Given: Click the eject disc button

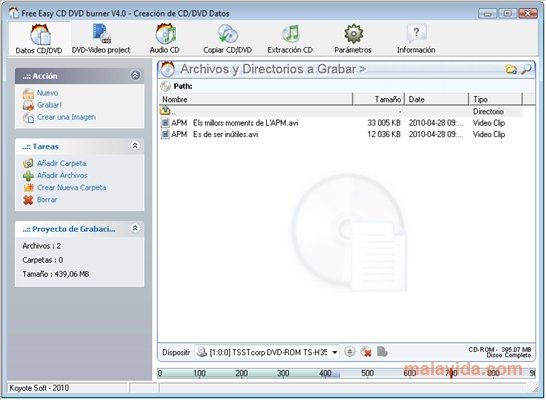Looking at the screenshot, I should 350,352.
